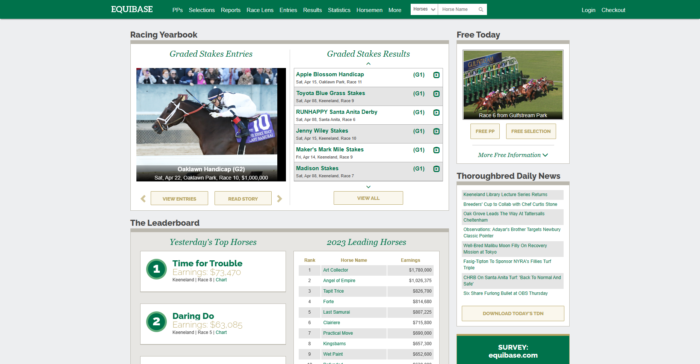Click the Free Selection button
The width and height of the screenshot is (700, 364).
tap(531, 131)
